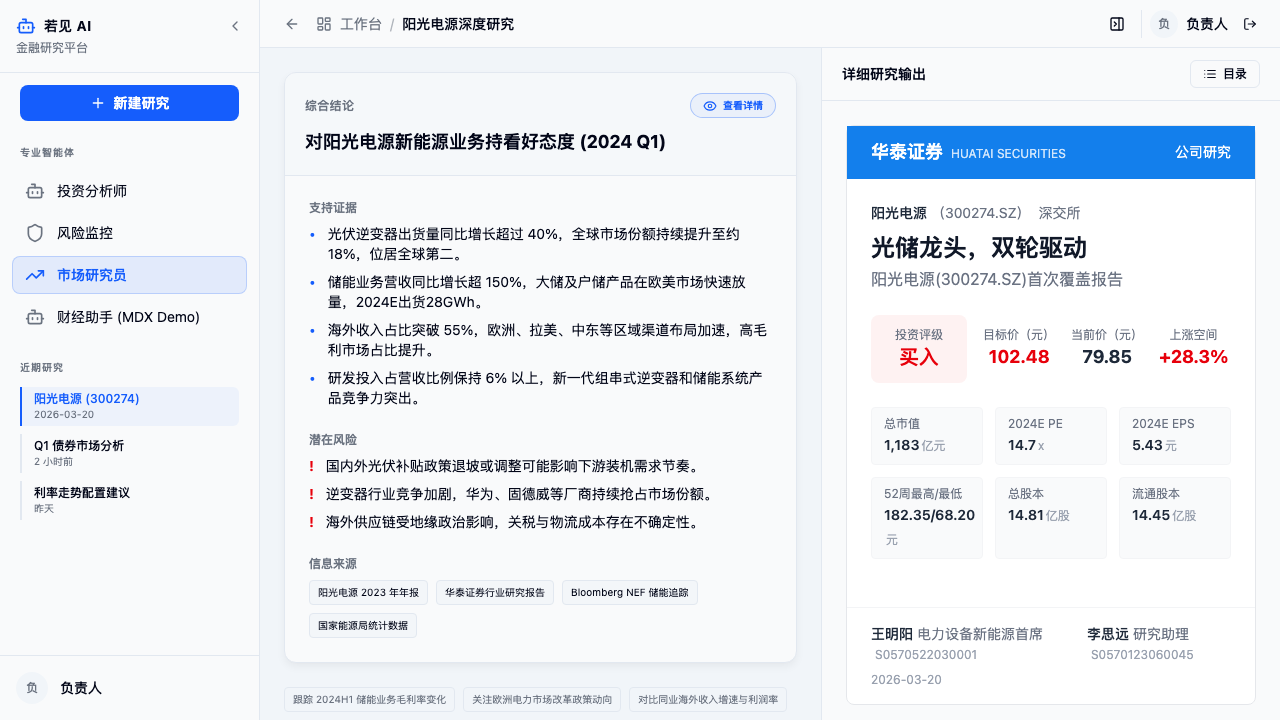Click the 总市值 1,183 亿元 card
Viewport: 1280px width, 720px height.
[x=927, y=436]
